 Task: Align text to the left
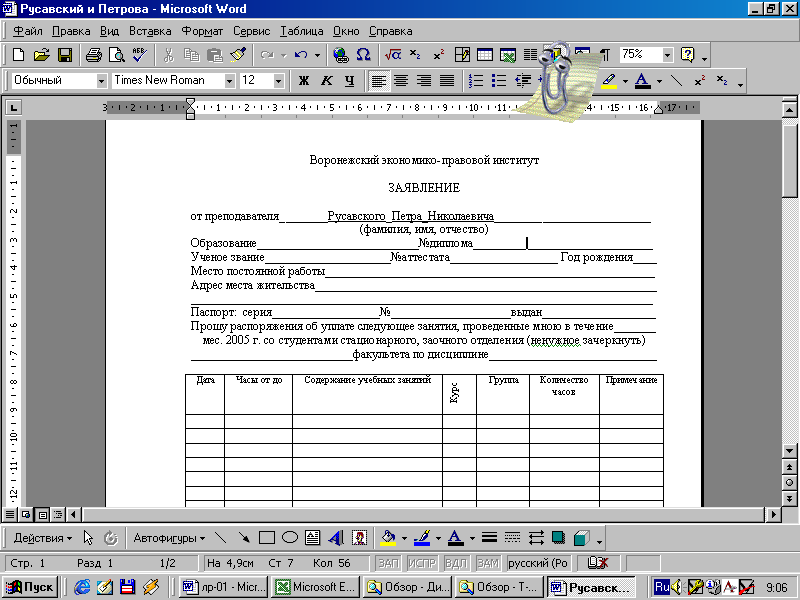378,81
